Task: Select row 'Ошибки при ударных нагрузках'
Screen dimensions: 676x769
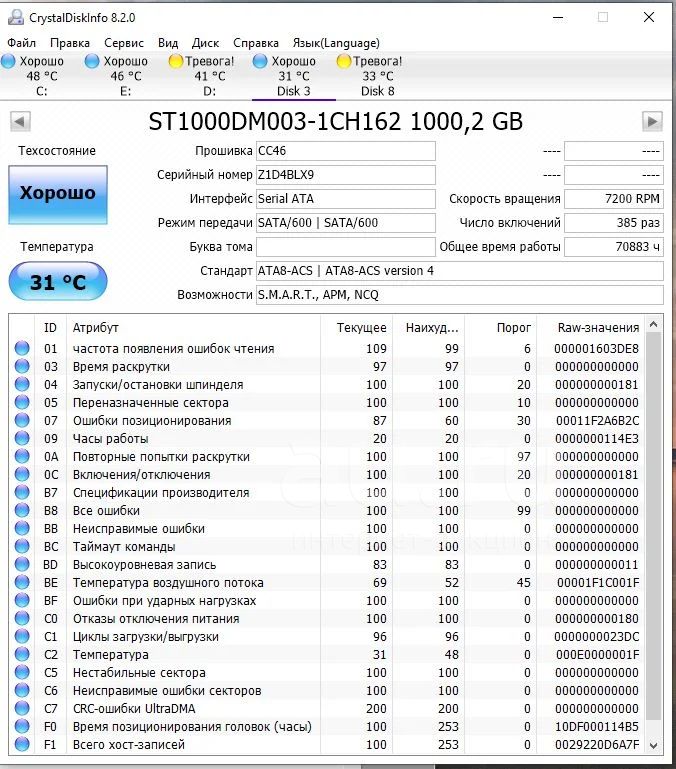Action: point(327,600)
